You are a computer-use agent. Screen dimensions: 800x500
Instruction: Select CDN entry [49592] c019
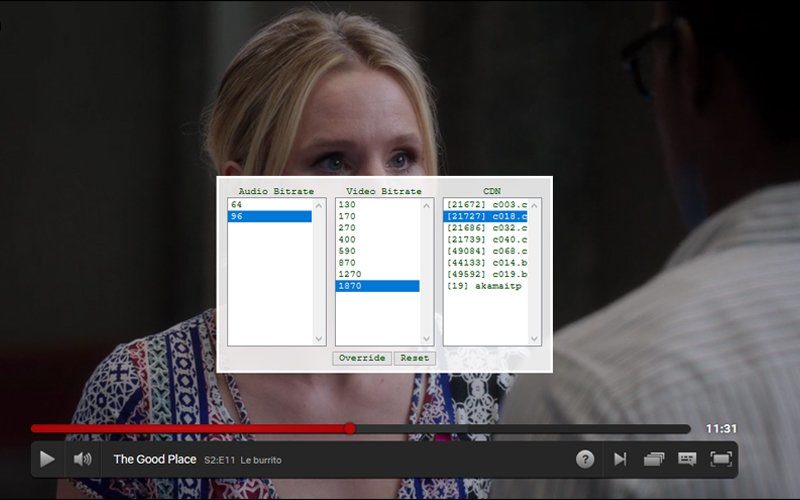pyautogui.click(x=485, y=274)
